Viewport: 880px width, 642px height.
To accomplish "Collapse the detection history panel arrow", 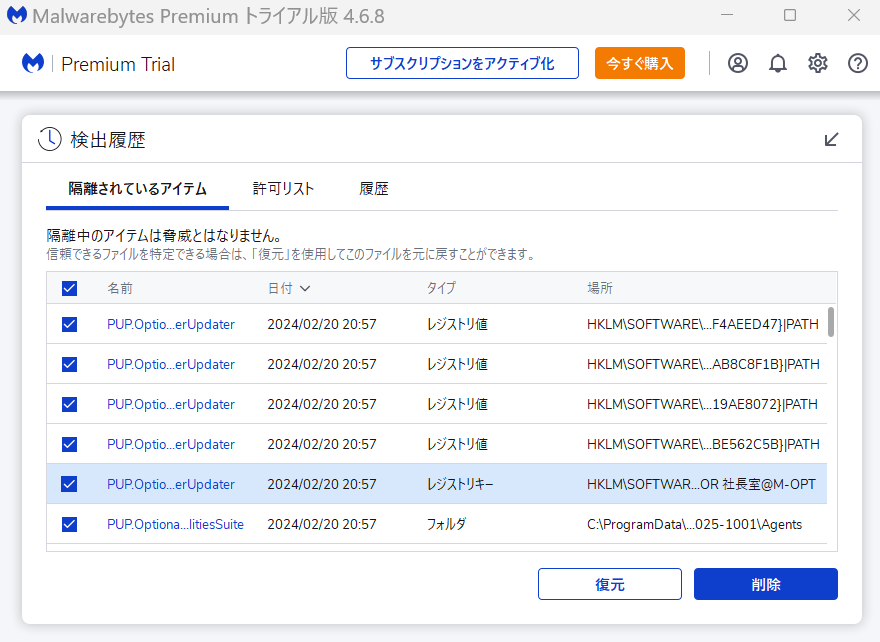I will (x=831, y=139).
